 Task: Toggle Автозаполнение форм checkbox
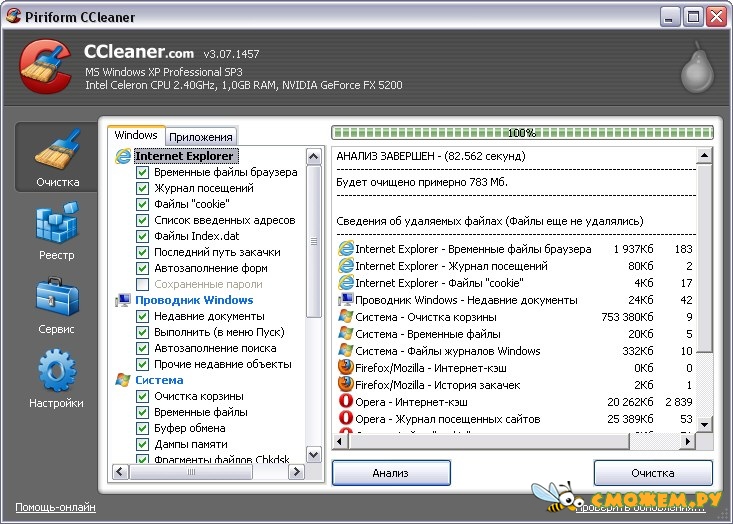tap(143, 268)
